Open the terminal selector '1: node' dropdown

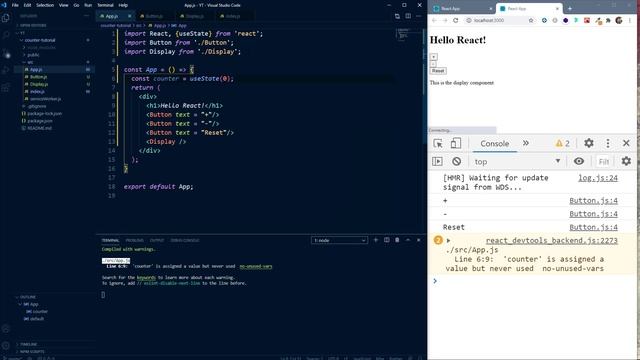click(339, 240)
